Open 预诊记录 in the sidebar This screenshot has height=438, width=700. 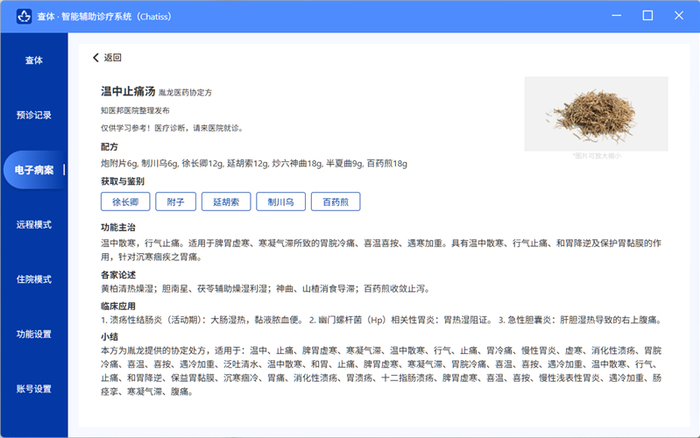34,115
